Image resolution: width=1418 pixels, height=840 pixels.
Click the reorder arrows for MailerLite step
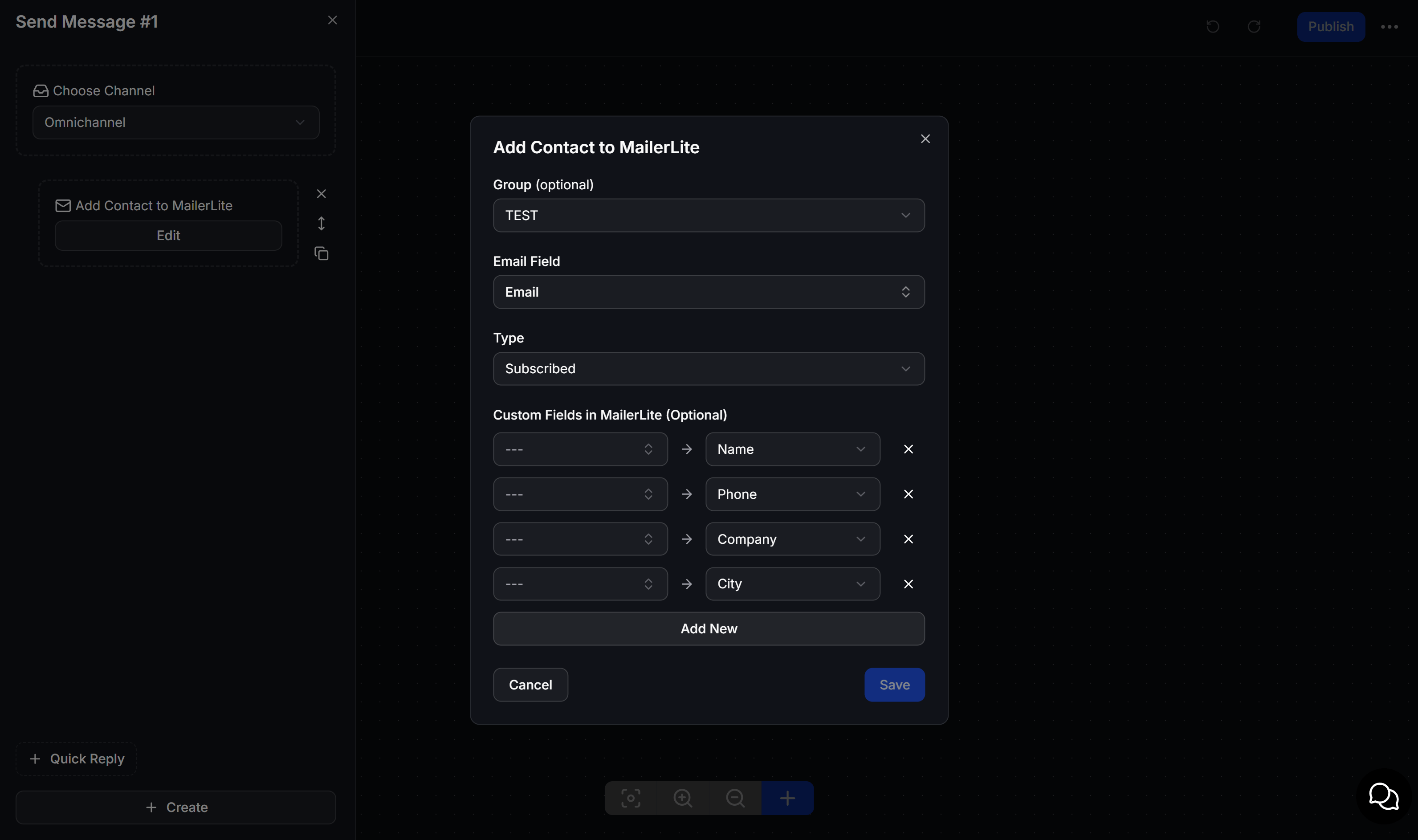(322, 224)
